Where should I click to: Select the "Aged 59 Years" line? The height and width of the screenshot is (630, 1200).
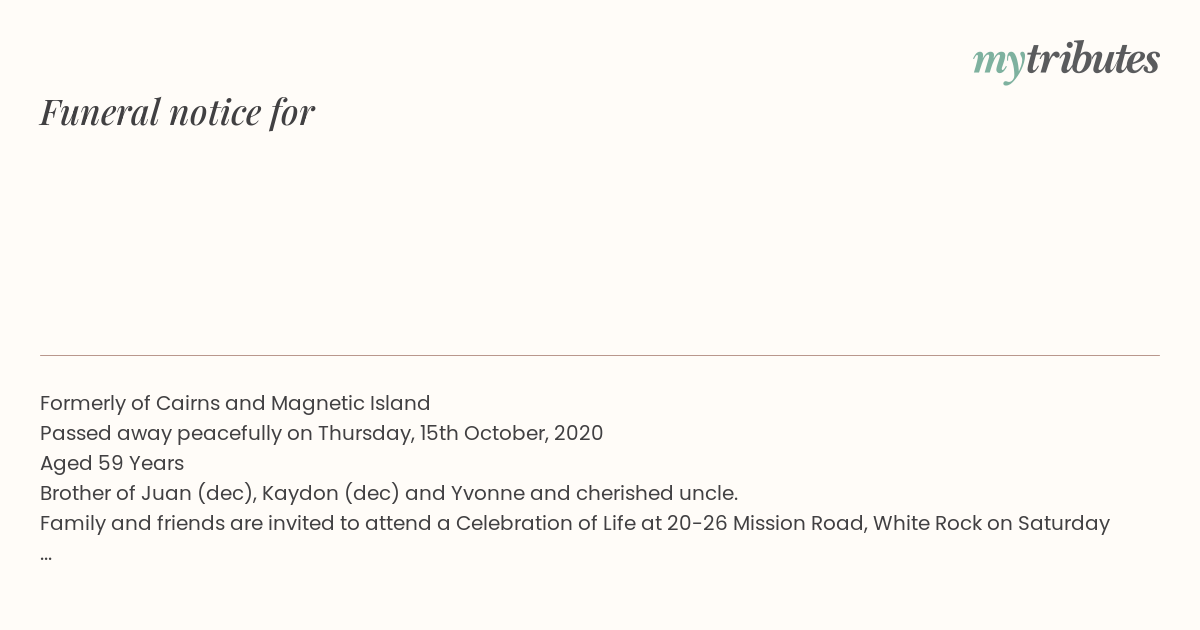click(x=112, y=463)
